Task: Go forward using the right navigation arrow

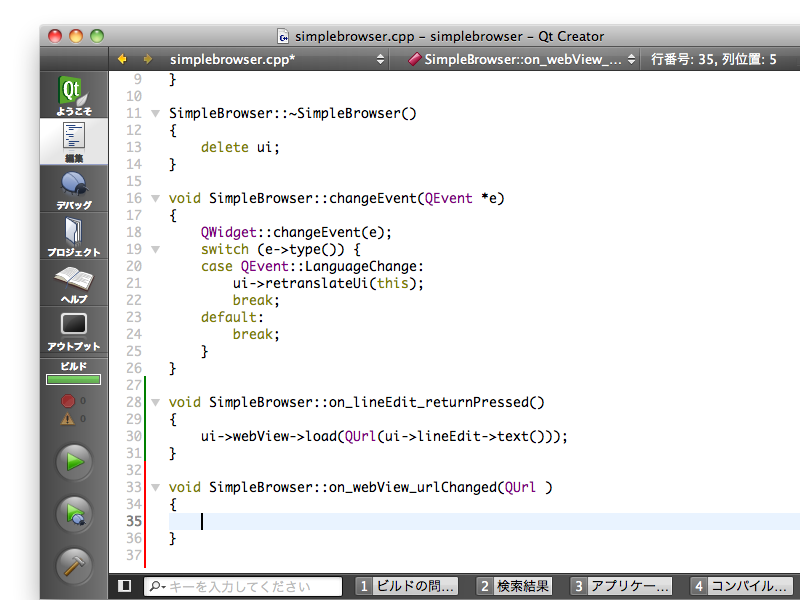Action: pos(147,60)
